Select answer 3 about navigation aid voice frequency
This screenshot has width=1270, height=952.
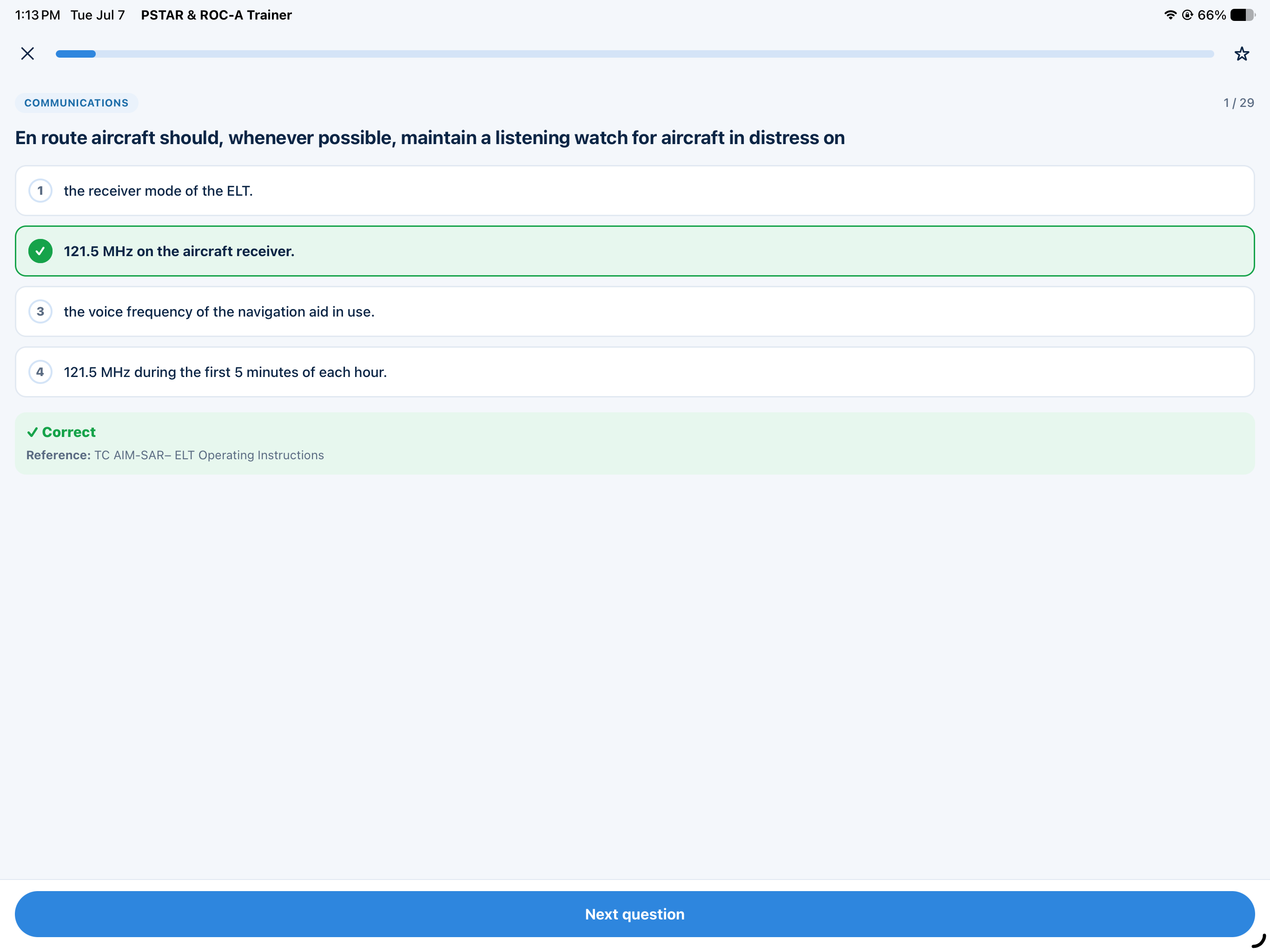(635, 311)
